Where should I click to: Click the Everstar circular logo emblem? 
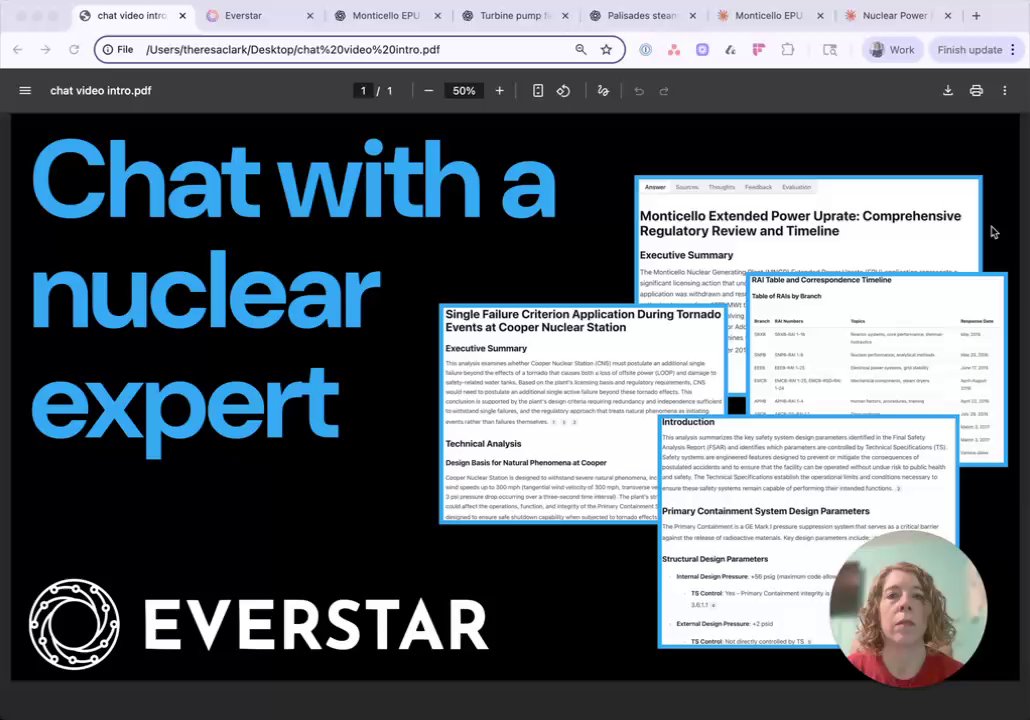(74, 624)
